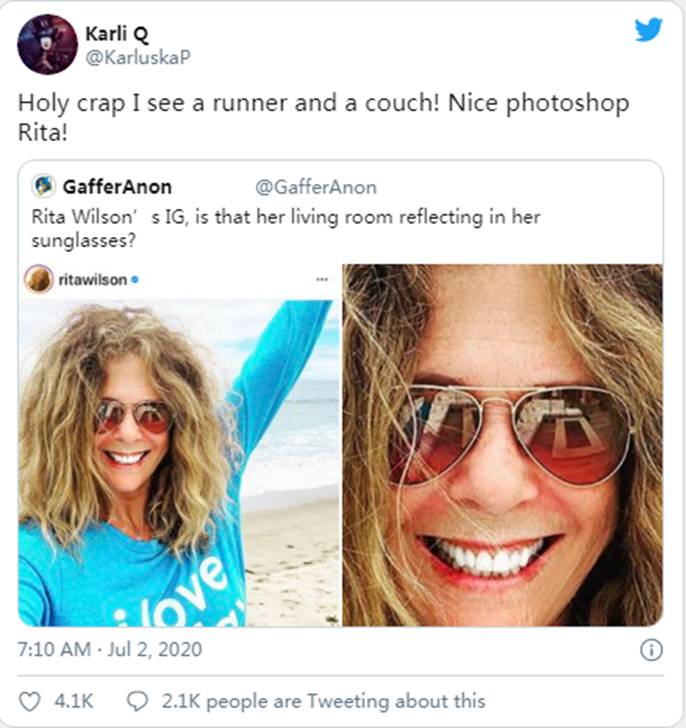Click the bold GafferAnon display name
Screen dimensions: 686x728
pos(117,187)
